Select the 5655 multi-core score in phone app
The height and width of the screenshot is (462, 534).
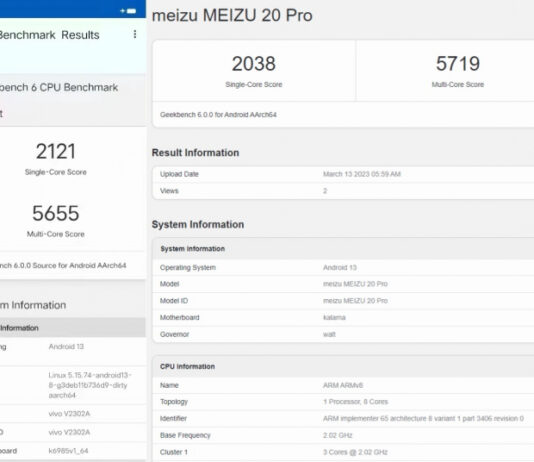click(x=56, y=213)
